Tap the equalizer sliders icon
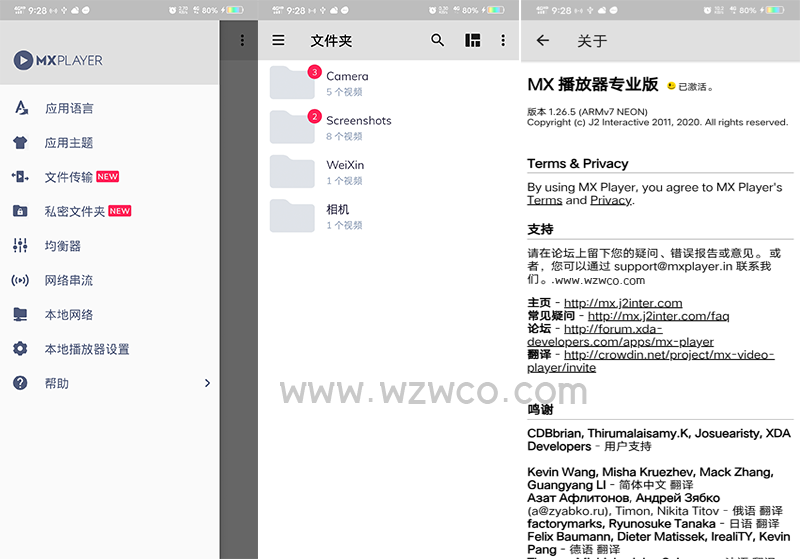 click(x=20, y=246)
